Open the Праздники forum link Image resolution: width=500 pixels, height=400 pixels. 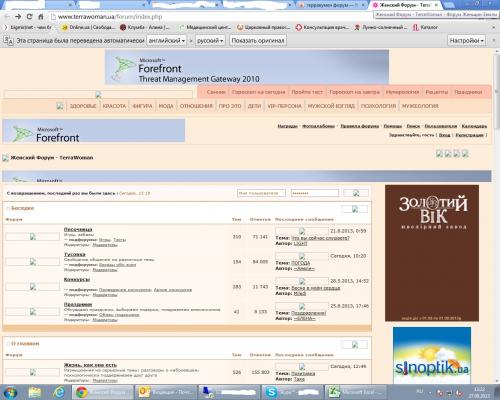pyautogui.click(x=78, y=304)
